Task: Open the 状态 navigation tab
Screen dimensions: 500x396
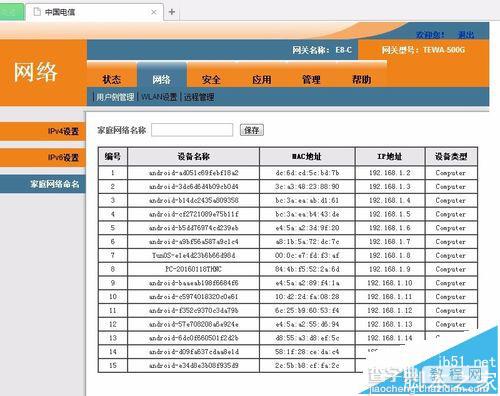Action: (112, 79)
